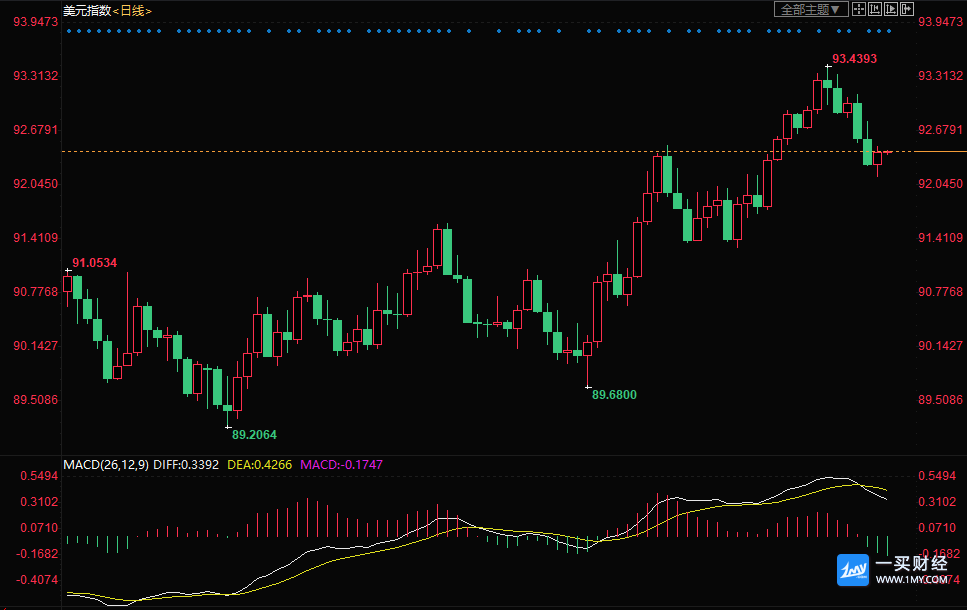Image resolution: width=967 pixels, height=610 pixels.
Task: Click 0.3102 on the right MACD axis
Action: click(937, 502)
